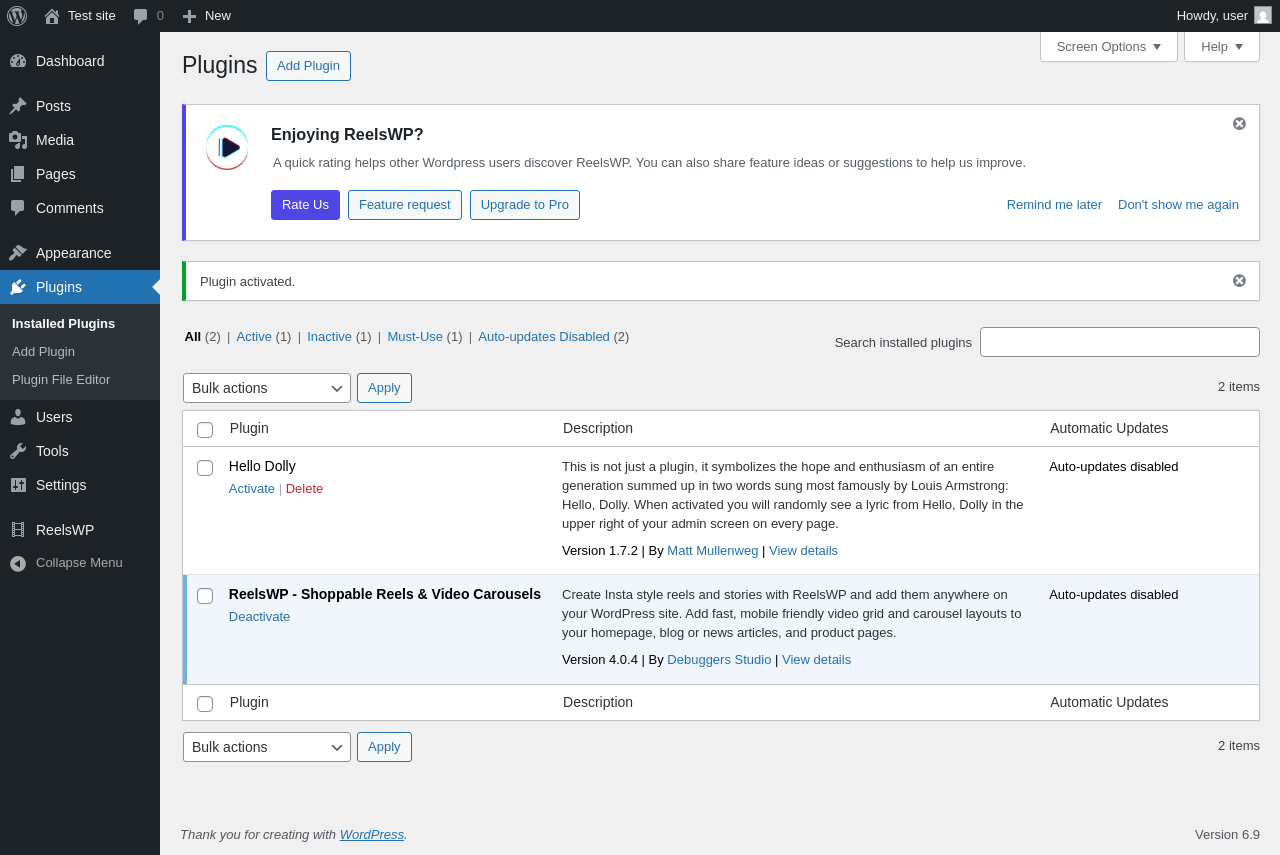Screen dimensions: 1280x855
Task: Open the comments bubble icon in admin bar
Action: (x=141, y=16)
